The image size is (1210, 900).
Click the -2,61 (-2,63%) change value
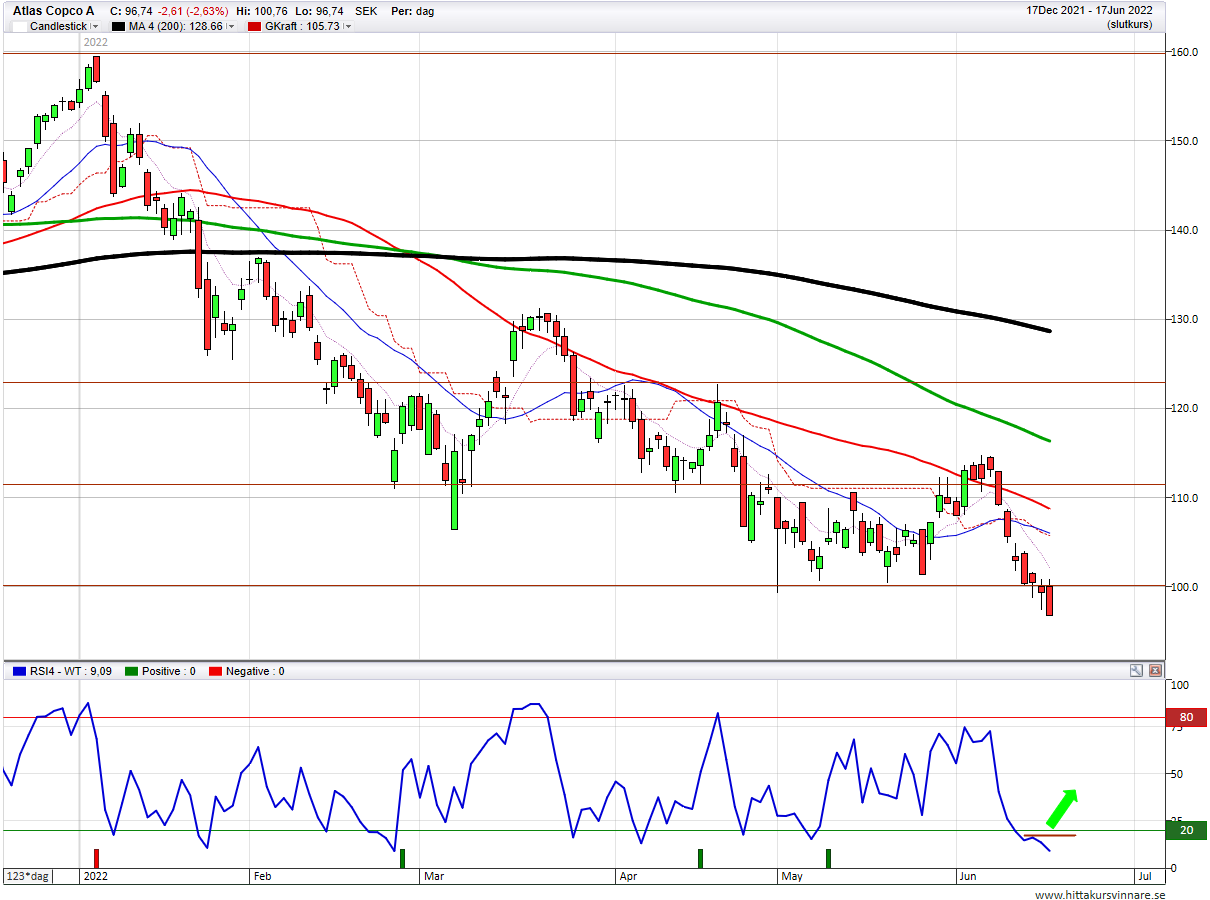point(192,11)
